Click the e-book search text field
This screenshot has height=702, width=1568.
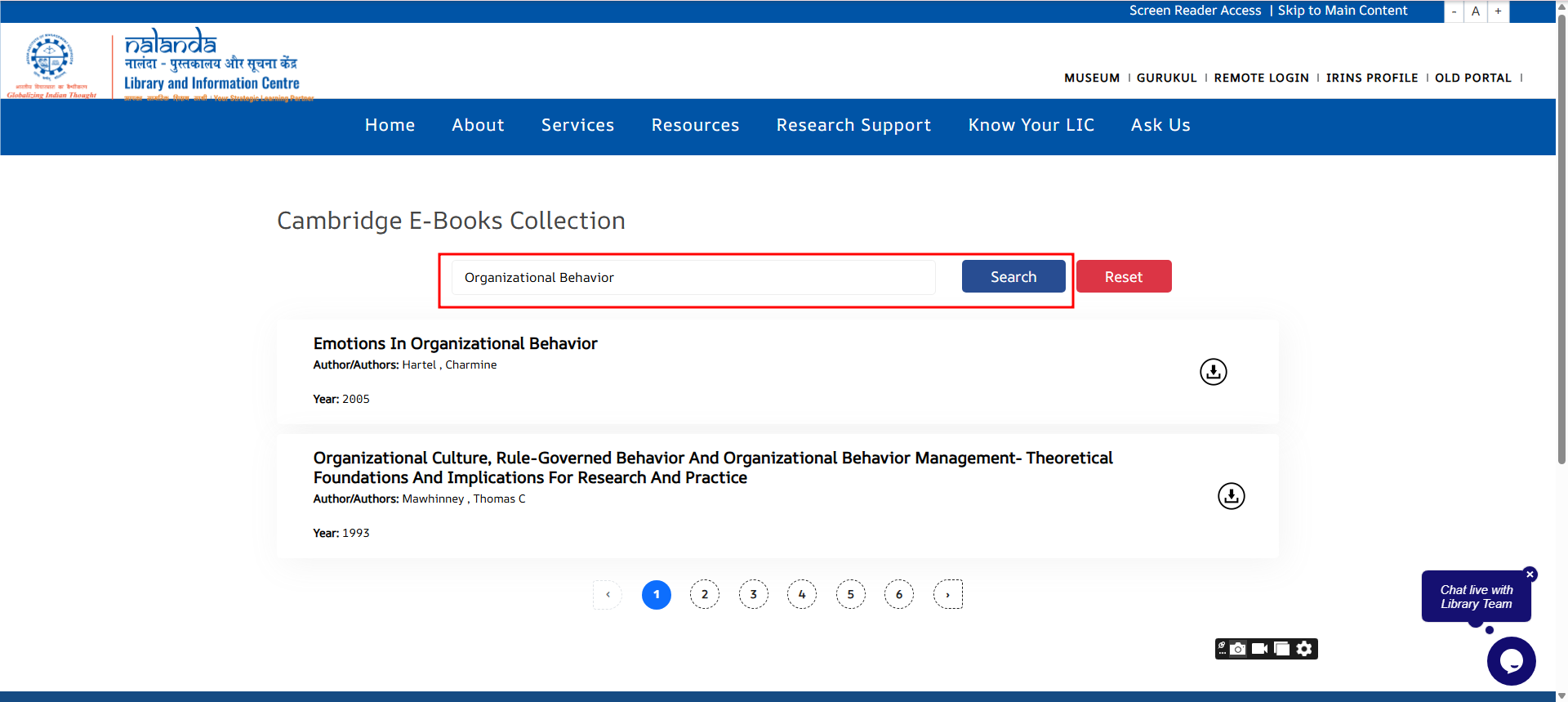(693, 278)
